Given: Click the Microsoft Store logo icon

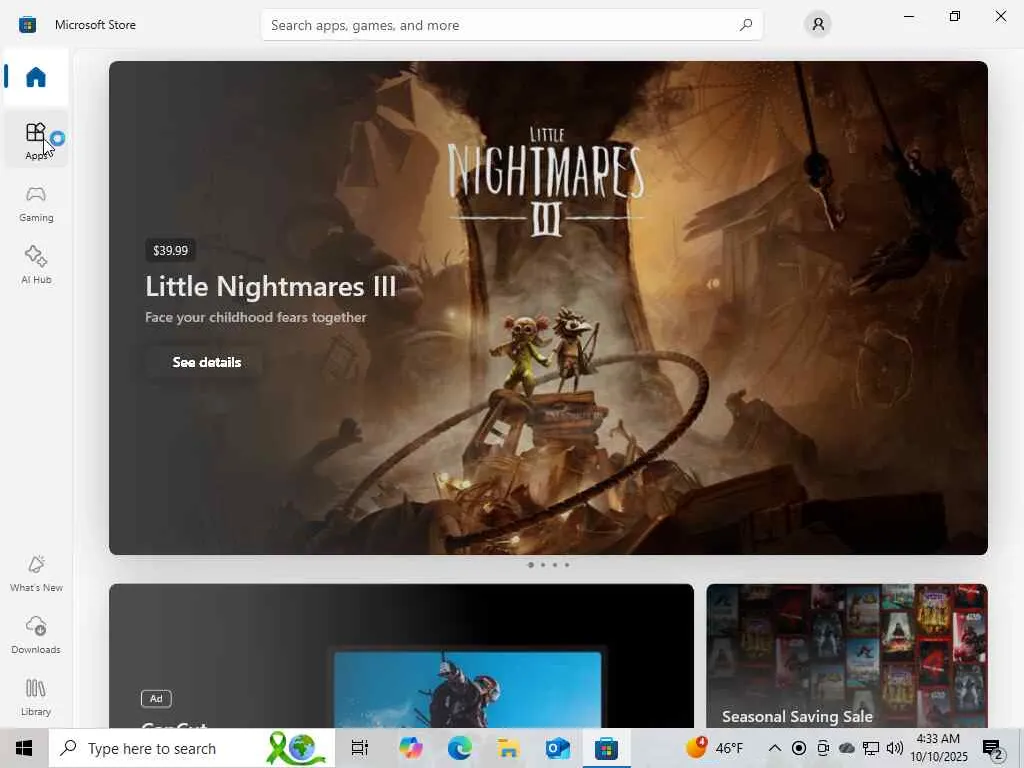Looking at the screenshot, I should coord(27,25).
